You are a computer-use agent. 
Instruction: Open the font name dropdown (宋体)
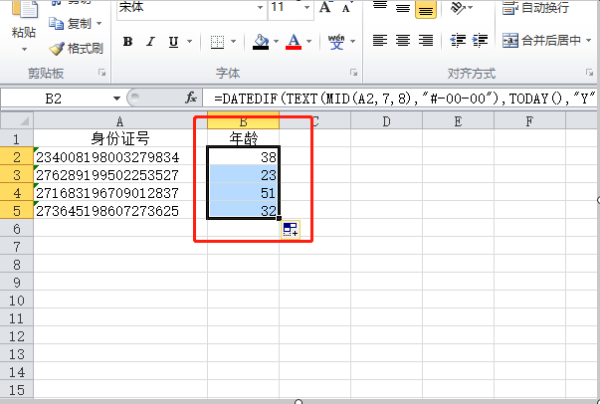[x=260, y=8]
